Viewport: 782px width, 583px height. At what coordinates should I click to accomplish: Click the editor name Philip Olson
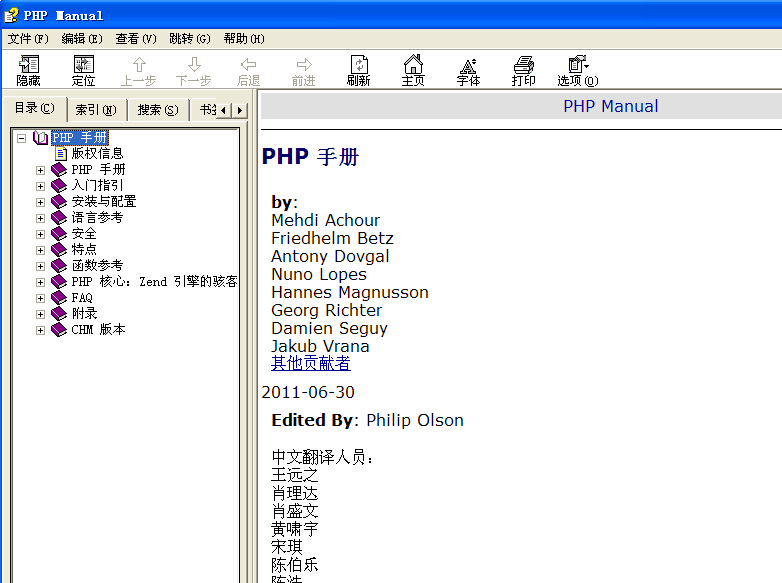[415, 420]
